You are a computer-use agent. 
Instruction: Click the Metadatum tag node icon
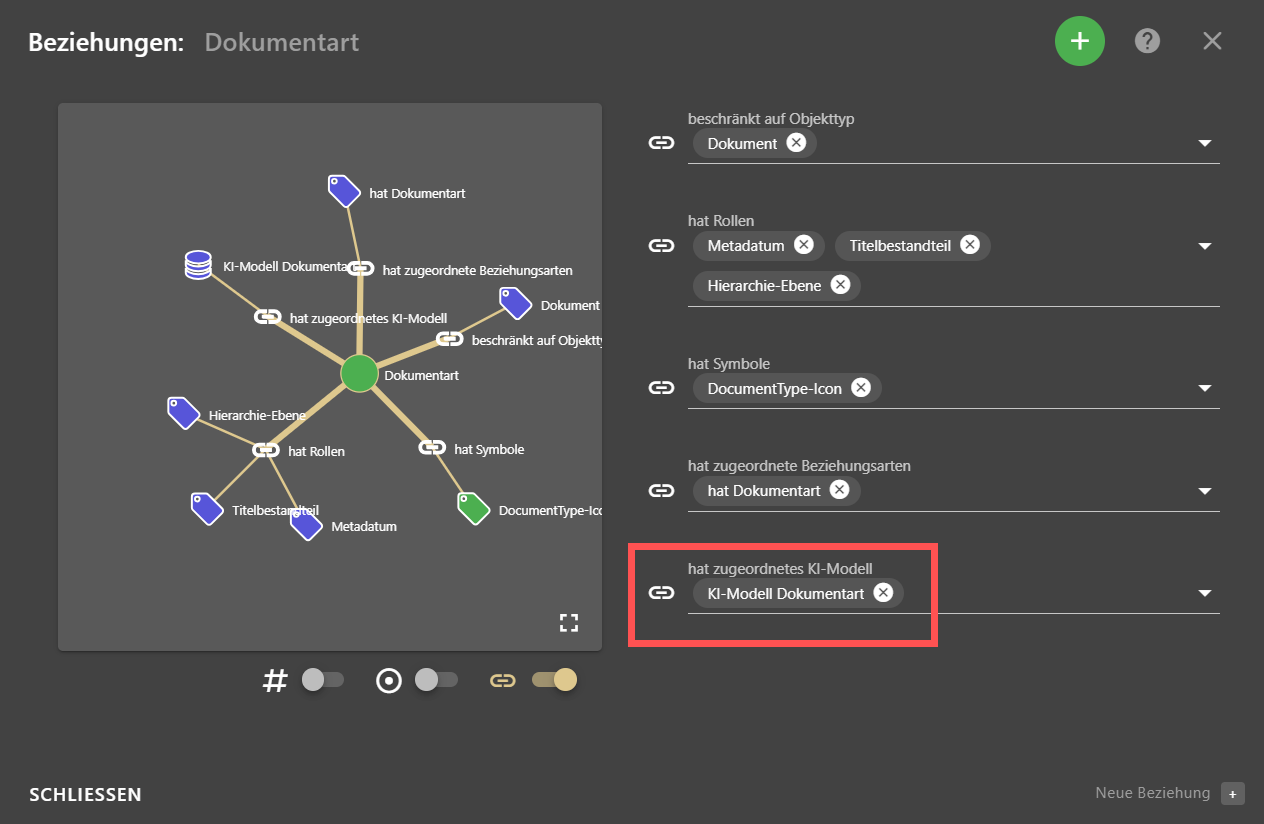(306, 524)
